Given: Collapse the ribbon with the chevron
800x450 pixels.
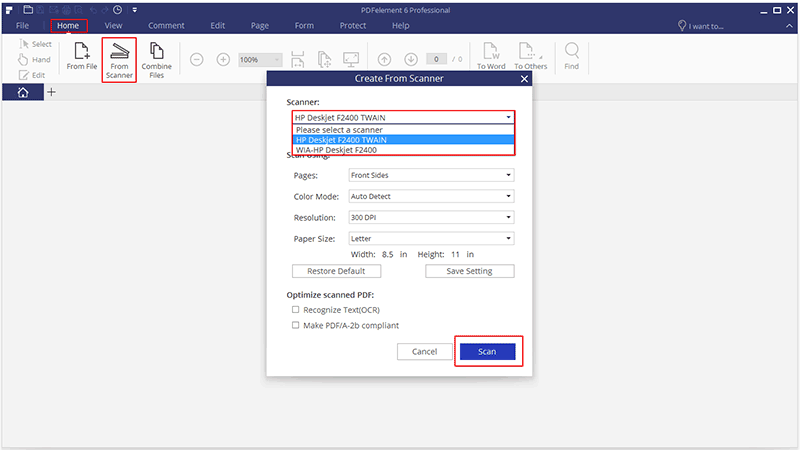Looking at the screenshot, I should point(789,26).
